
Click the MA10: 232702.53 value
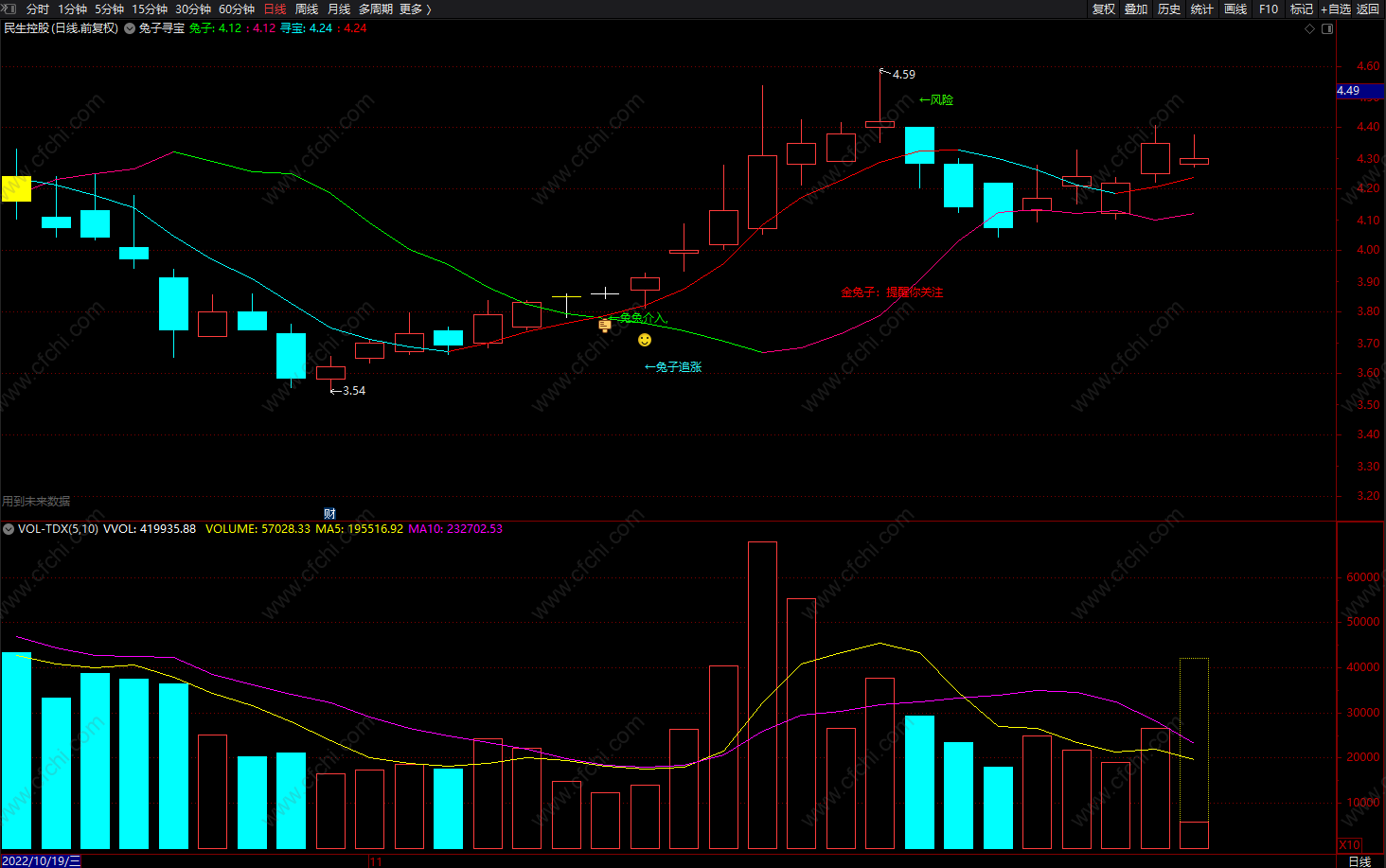(455, 529)
